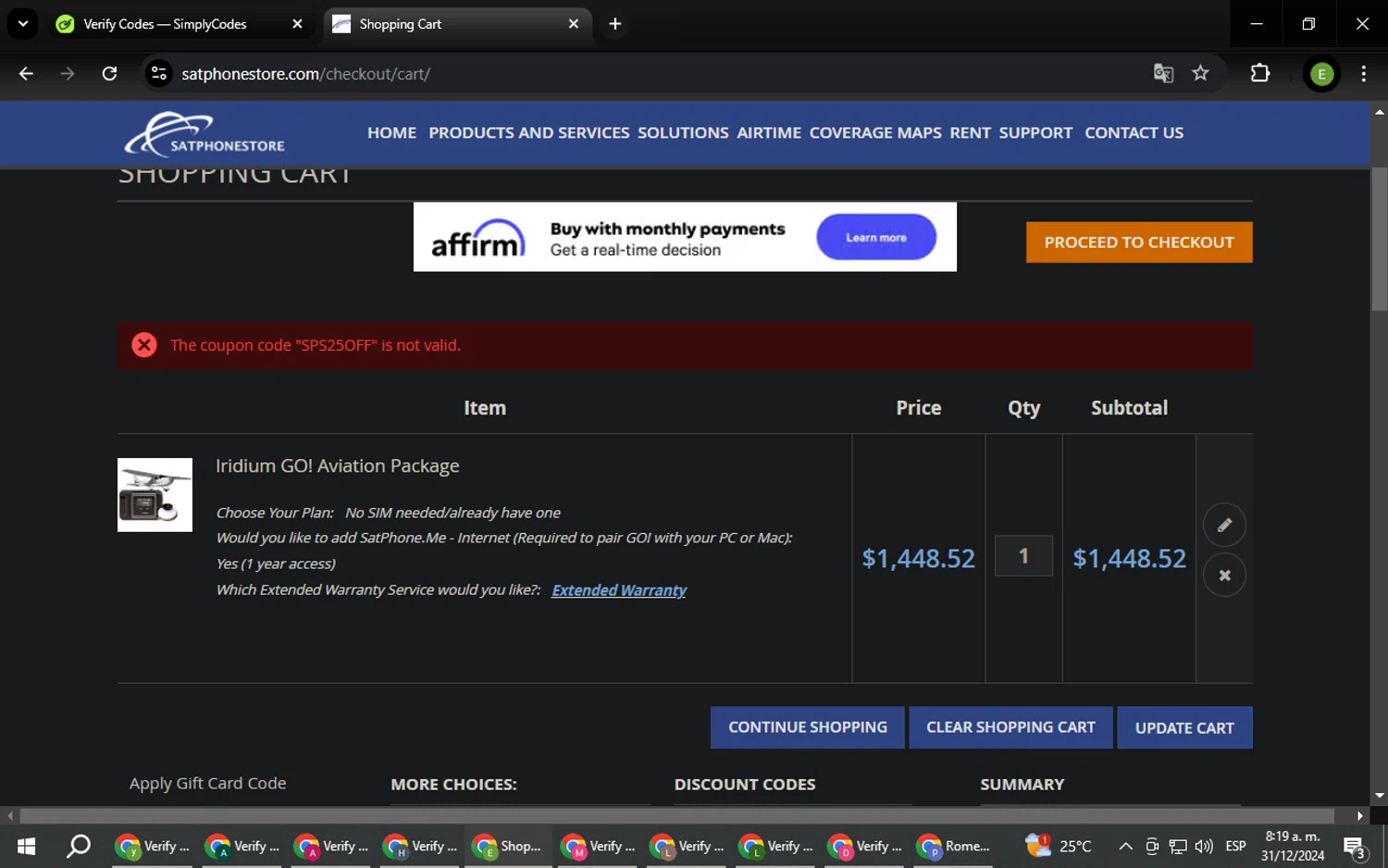Click the Iridium GO! product thumbnail
Image resolution: width=1388 pixels, height=868 pixels.
pyautogui.click(x=155, y=495)
